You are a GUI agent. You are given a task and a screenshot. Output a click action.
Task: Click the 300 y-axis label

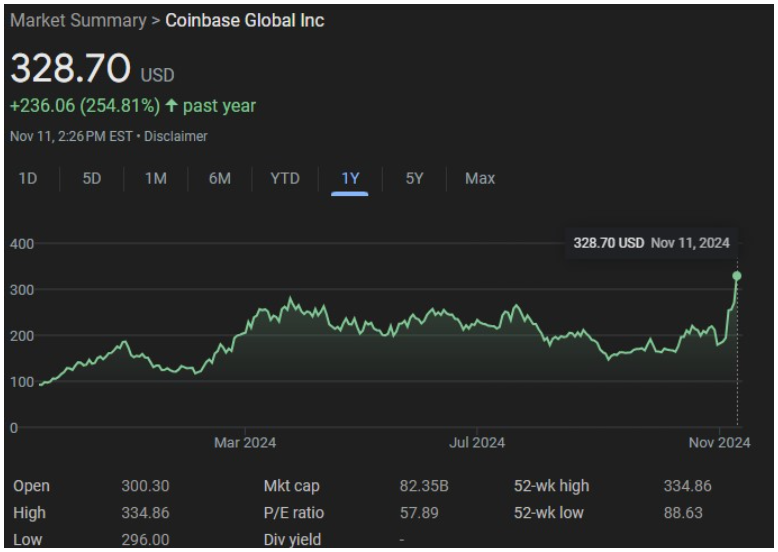[22, 290]
